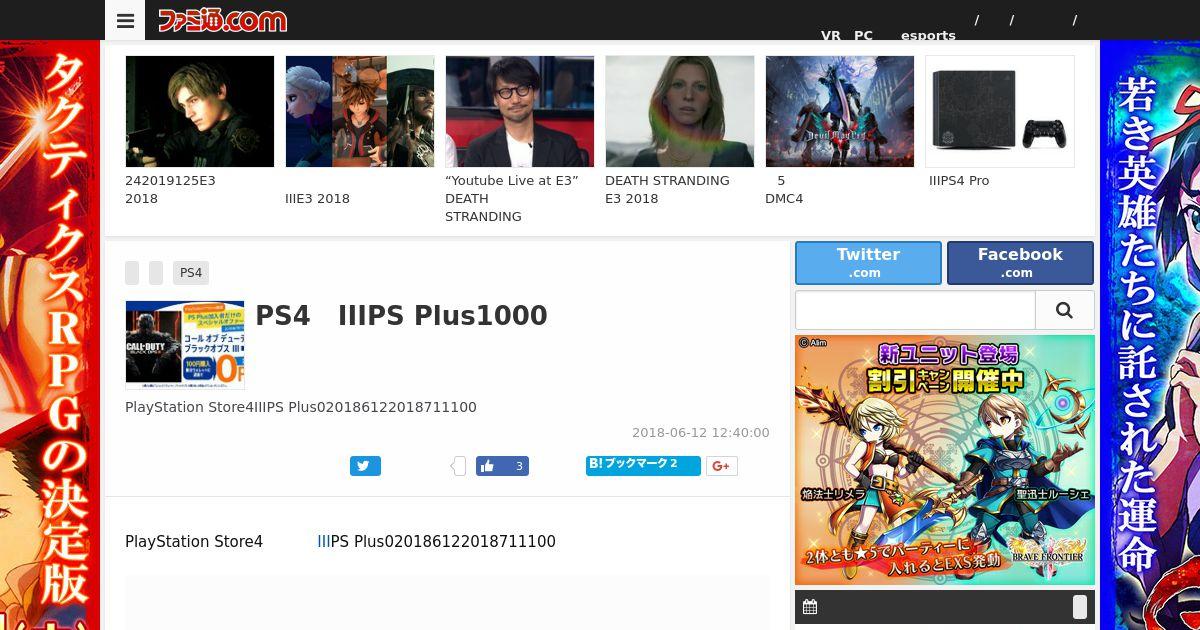Click the blue III link in article

pyautogui.click(x=323, y=542)
